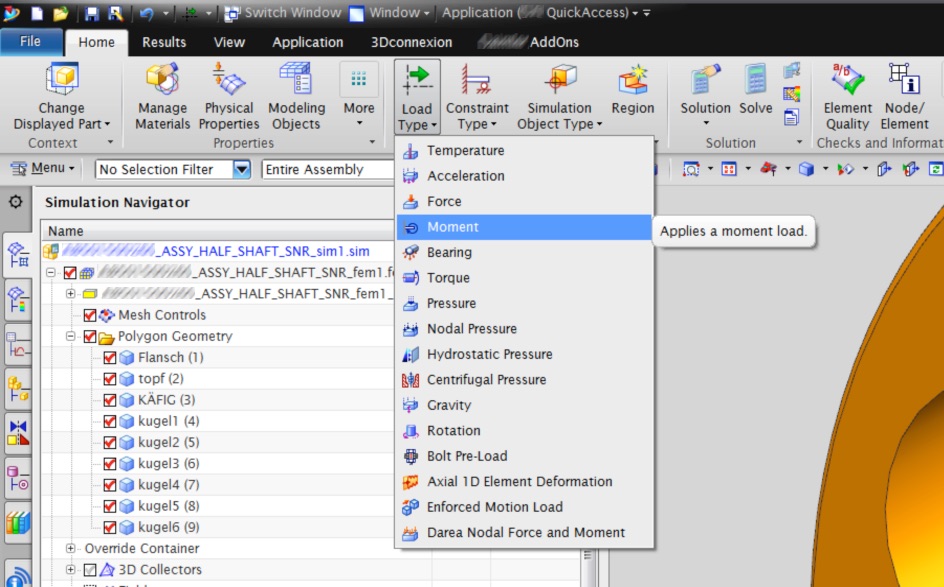Switch to the Application tab

point(308,42)
